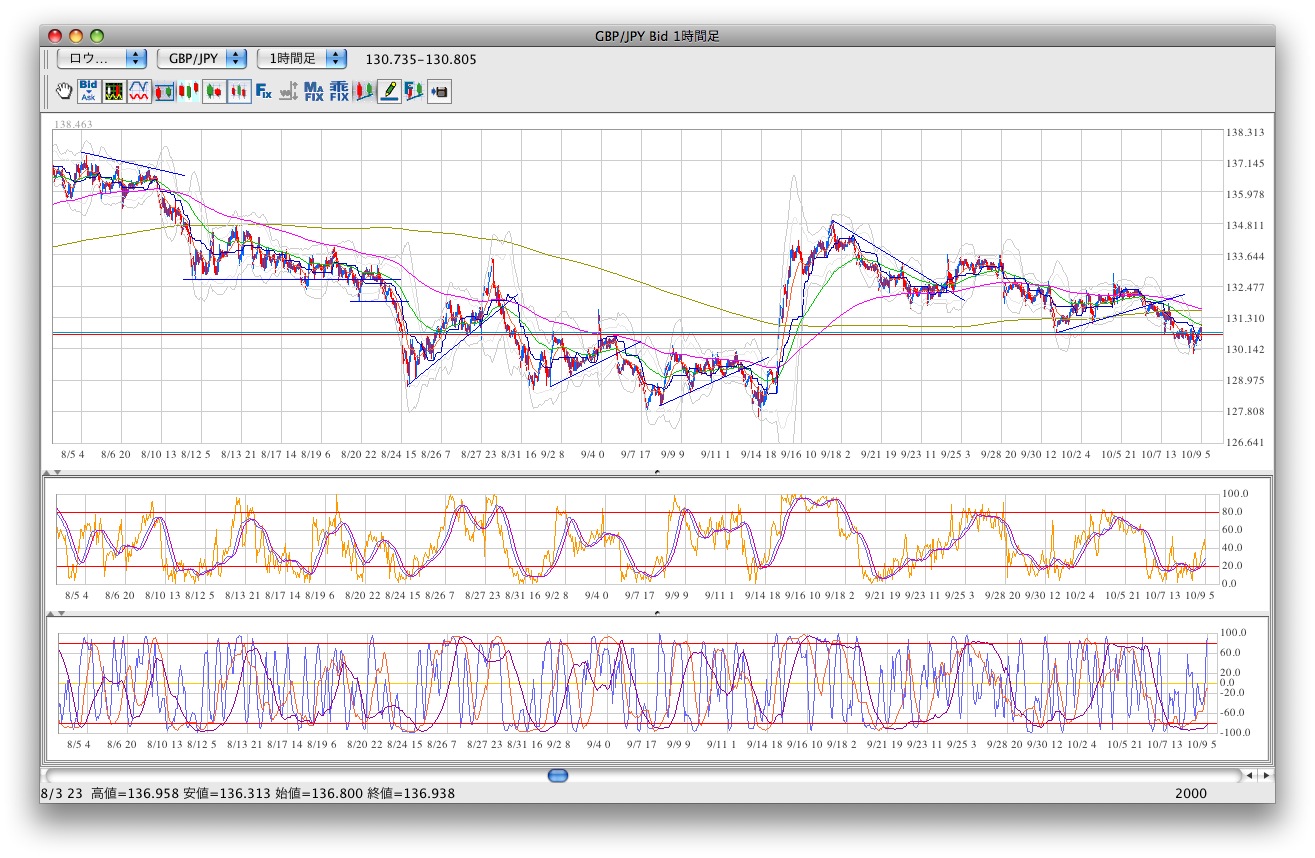1315x858 pixels.
Task: Click the -100.0 level label in the bottom pane
Action: (1236, 733)
